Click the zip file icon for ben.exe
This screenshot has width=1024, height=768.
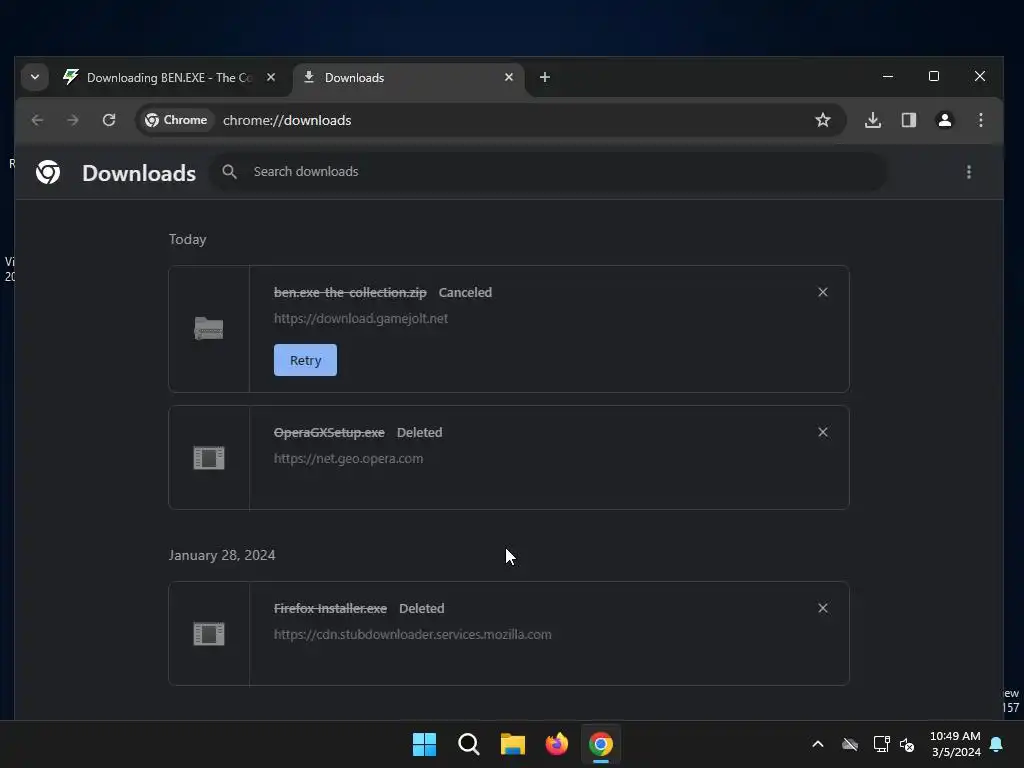coord(209,328)
